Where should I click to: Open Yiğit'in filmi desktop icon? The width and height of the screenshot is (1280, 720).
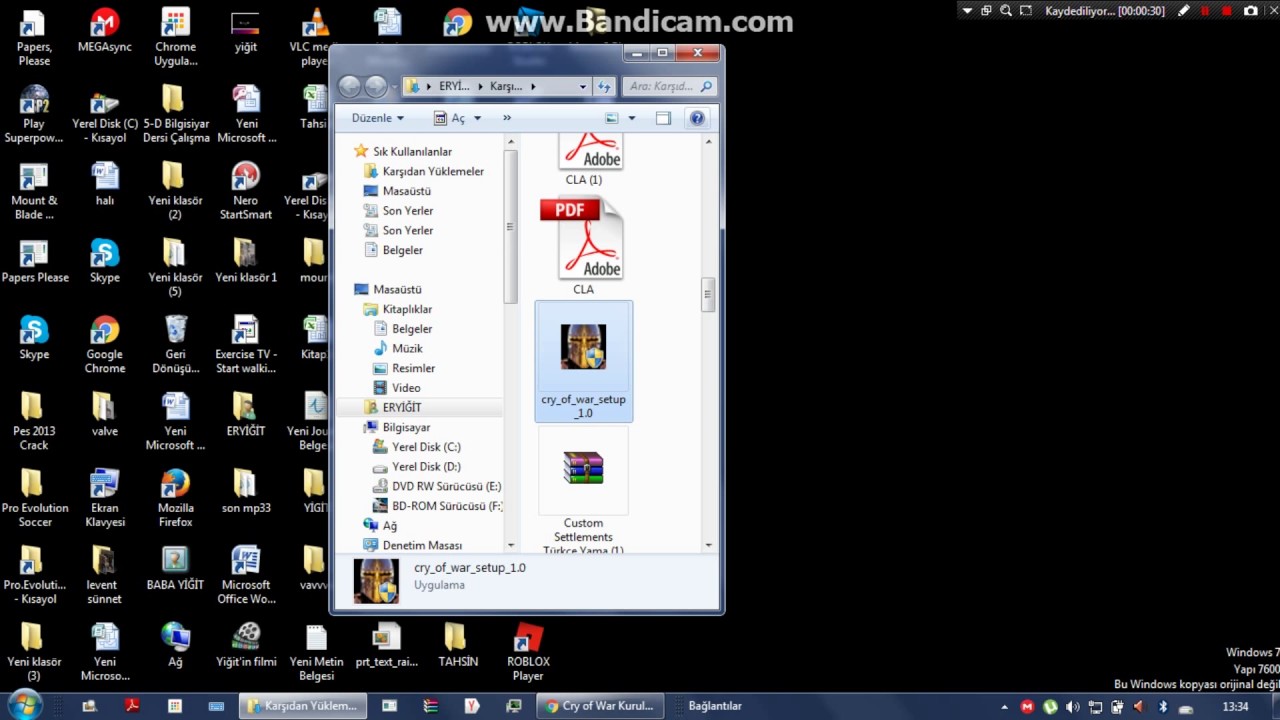[246, 645]
